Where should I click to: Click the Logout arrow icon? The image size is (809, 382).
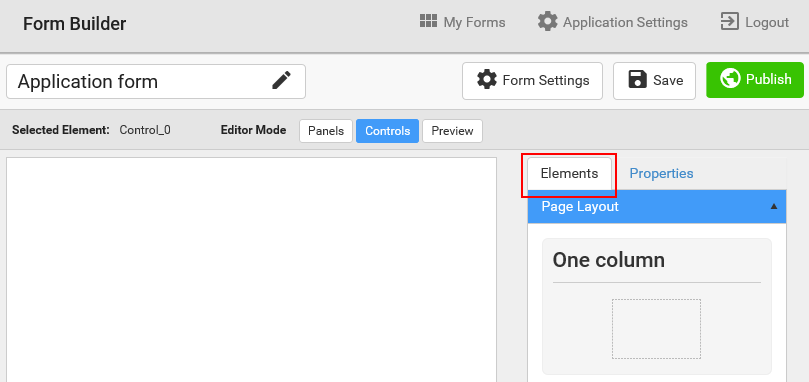pos(730,22)
